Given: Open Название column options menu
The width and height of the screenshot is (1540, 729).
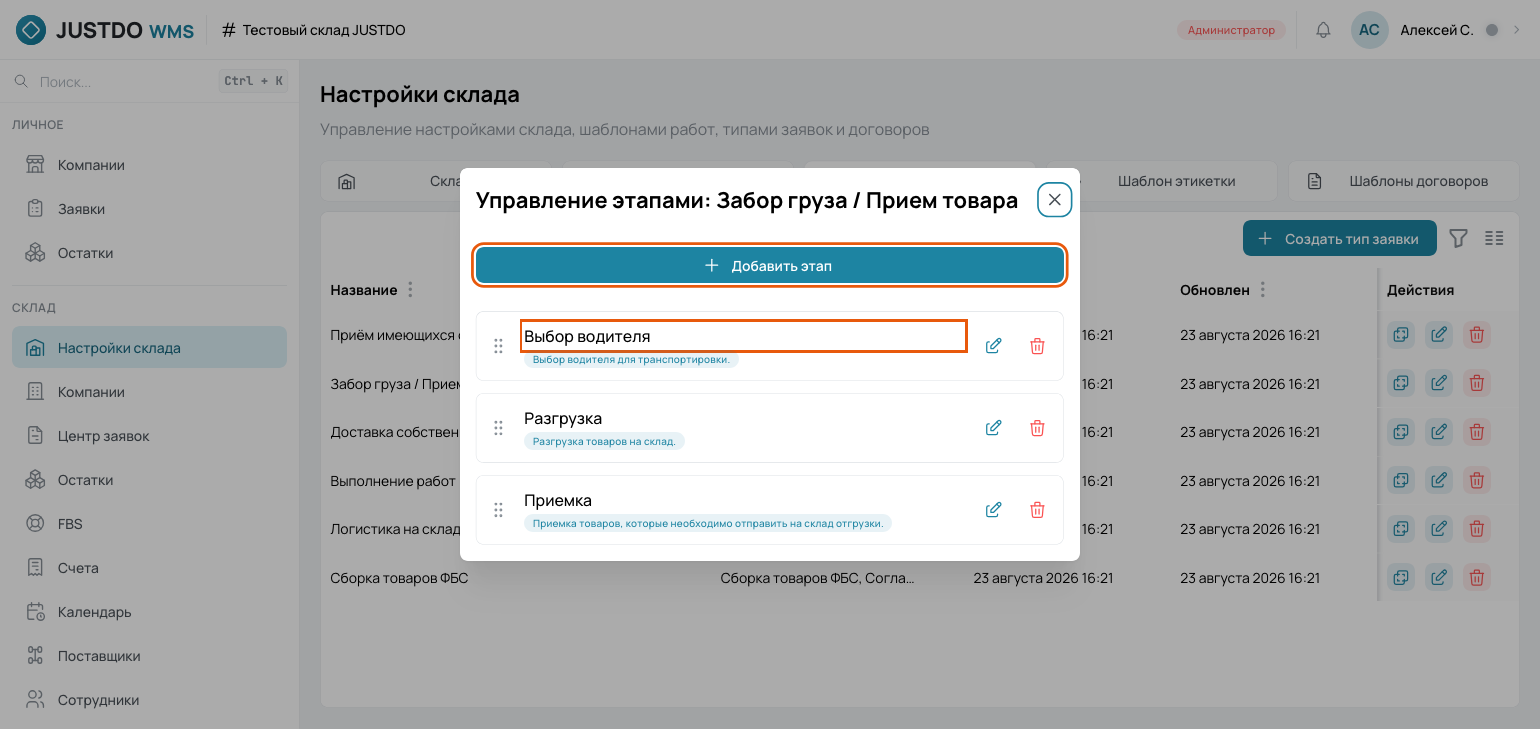Looking at the screenshot, I should point(410,290).
